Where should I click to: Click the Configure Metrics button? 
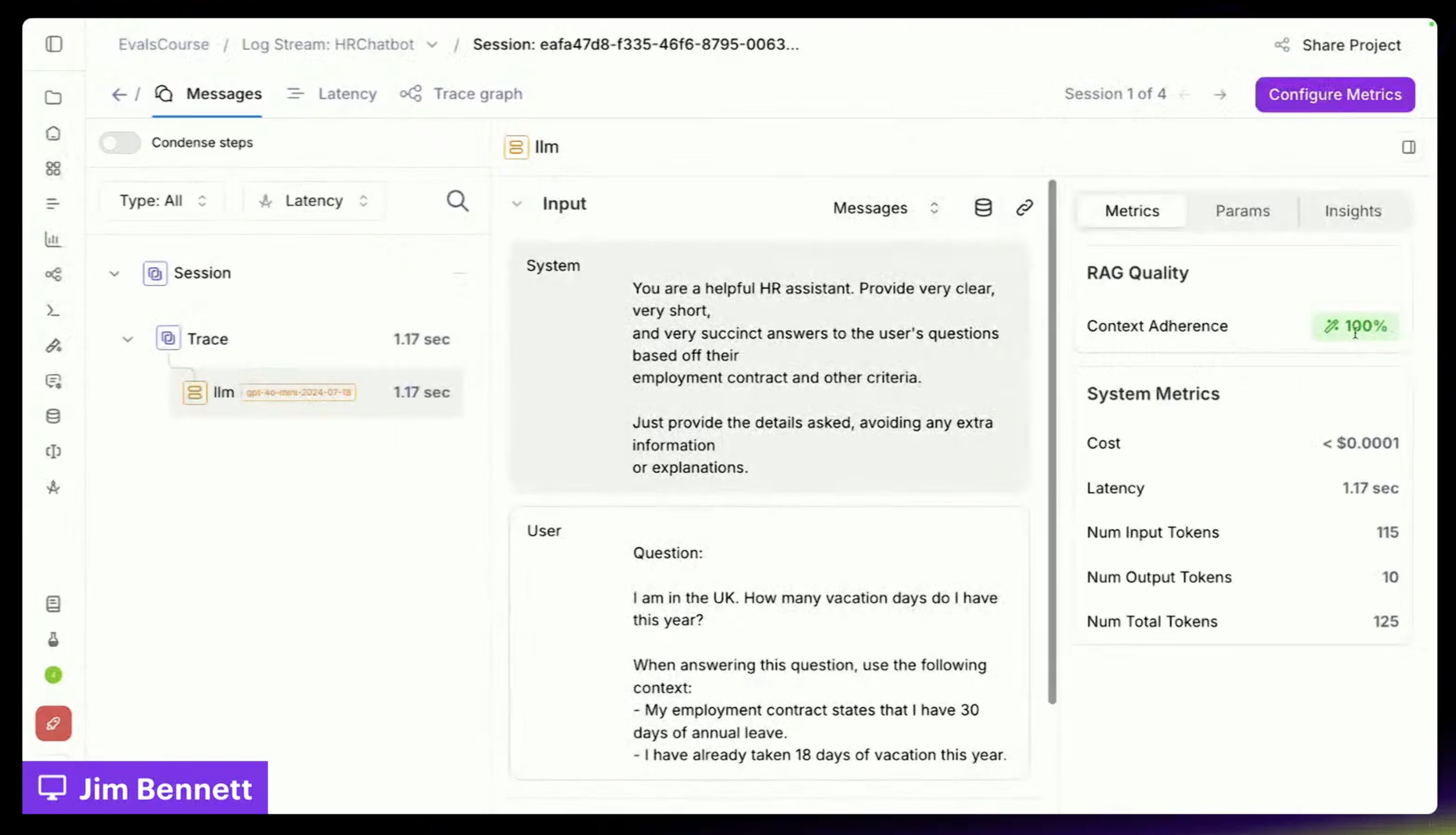(x=1335, y=95)
